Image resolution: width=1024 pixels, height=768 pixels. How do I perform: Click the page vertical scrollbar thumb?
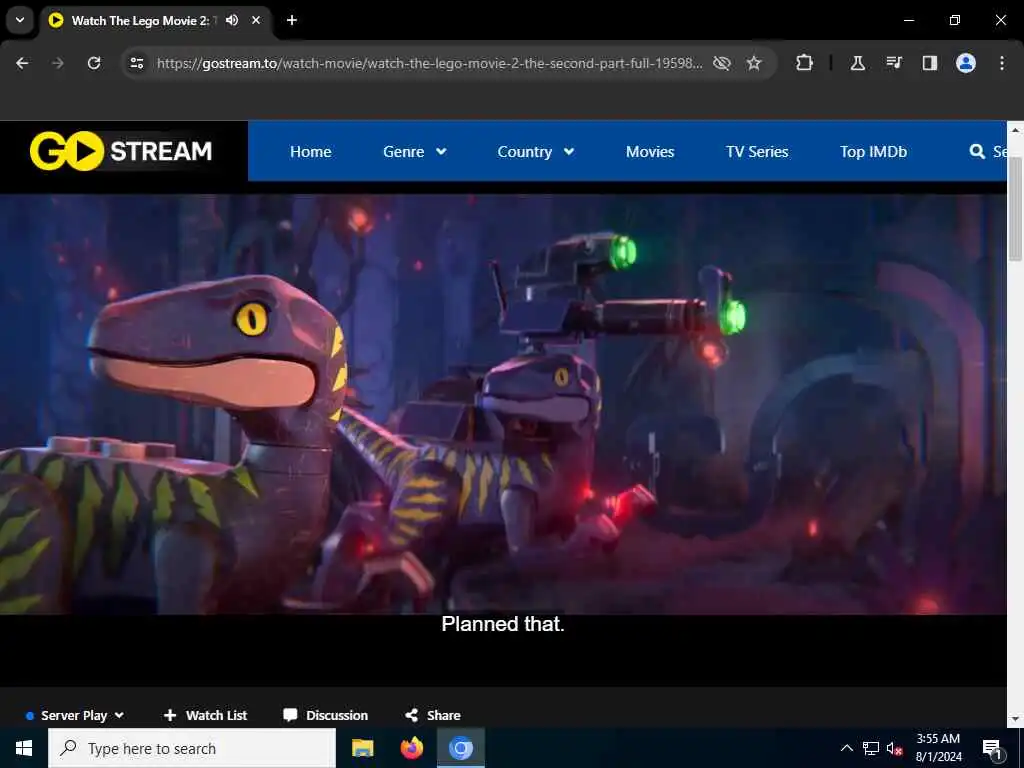point(1016,209)
